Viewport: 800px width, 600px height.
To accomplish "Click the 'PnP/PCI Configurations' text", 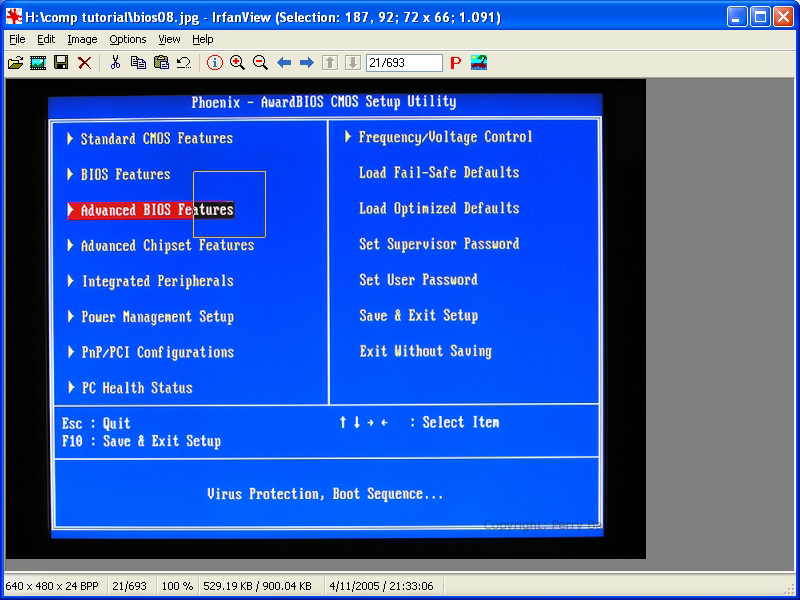I will pyautogui.click(x=158, y=353).
